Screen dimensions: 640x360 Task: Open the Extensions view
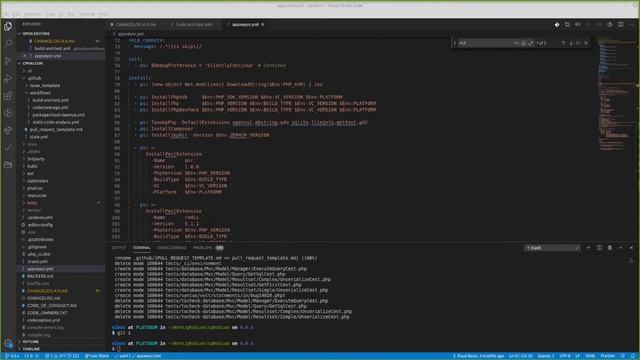tap(8, 96)
